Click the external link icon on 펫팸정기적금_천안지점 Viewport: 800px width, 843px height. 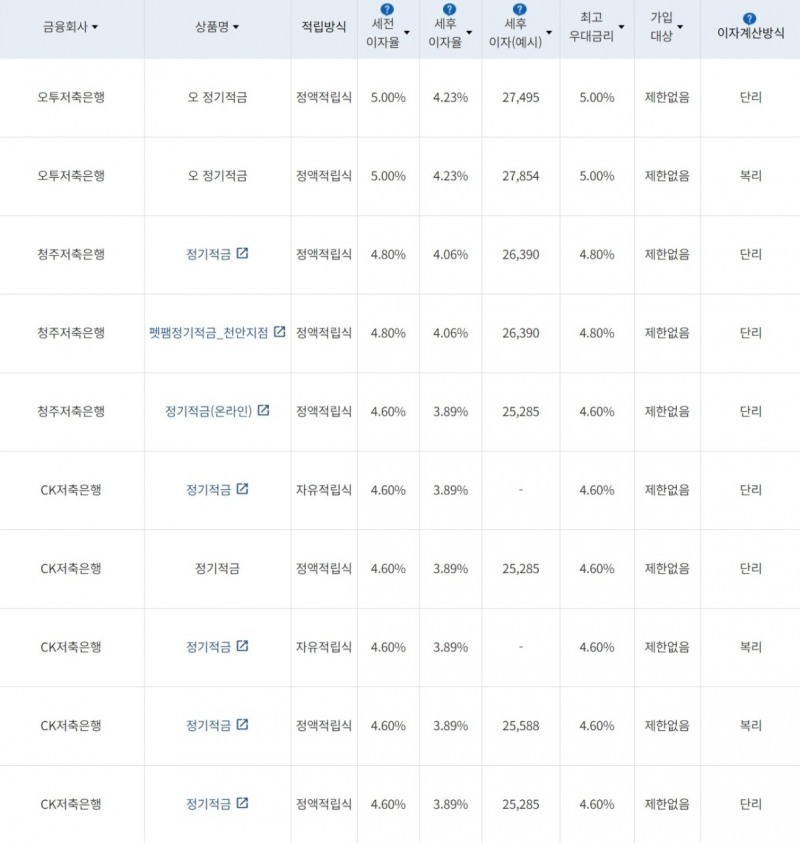pos(279,332)
